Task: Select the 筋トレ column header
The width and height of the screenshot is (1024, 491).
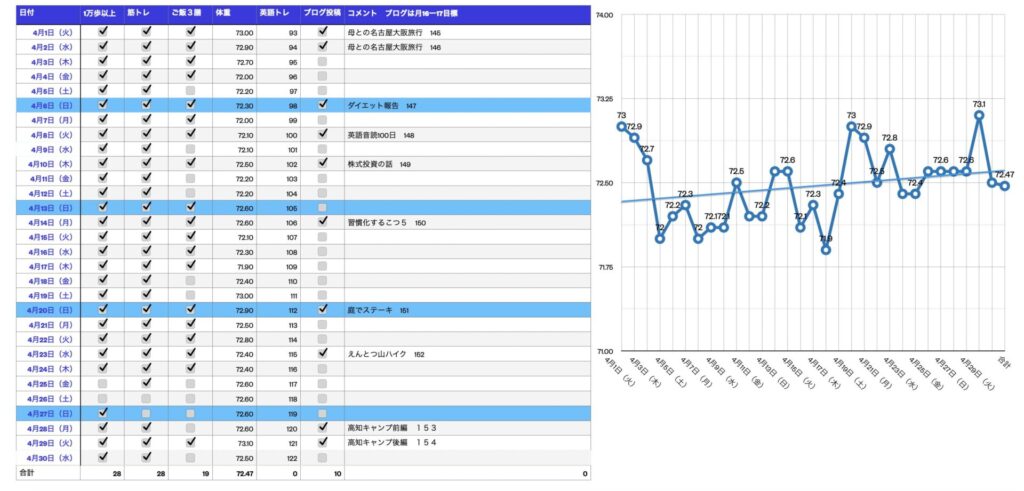Action: point(146,14)
